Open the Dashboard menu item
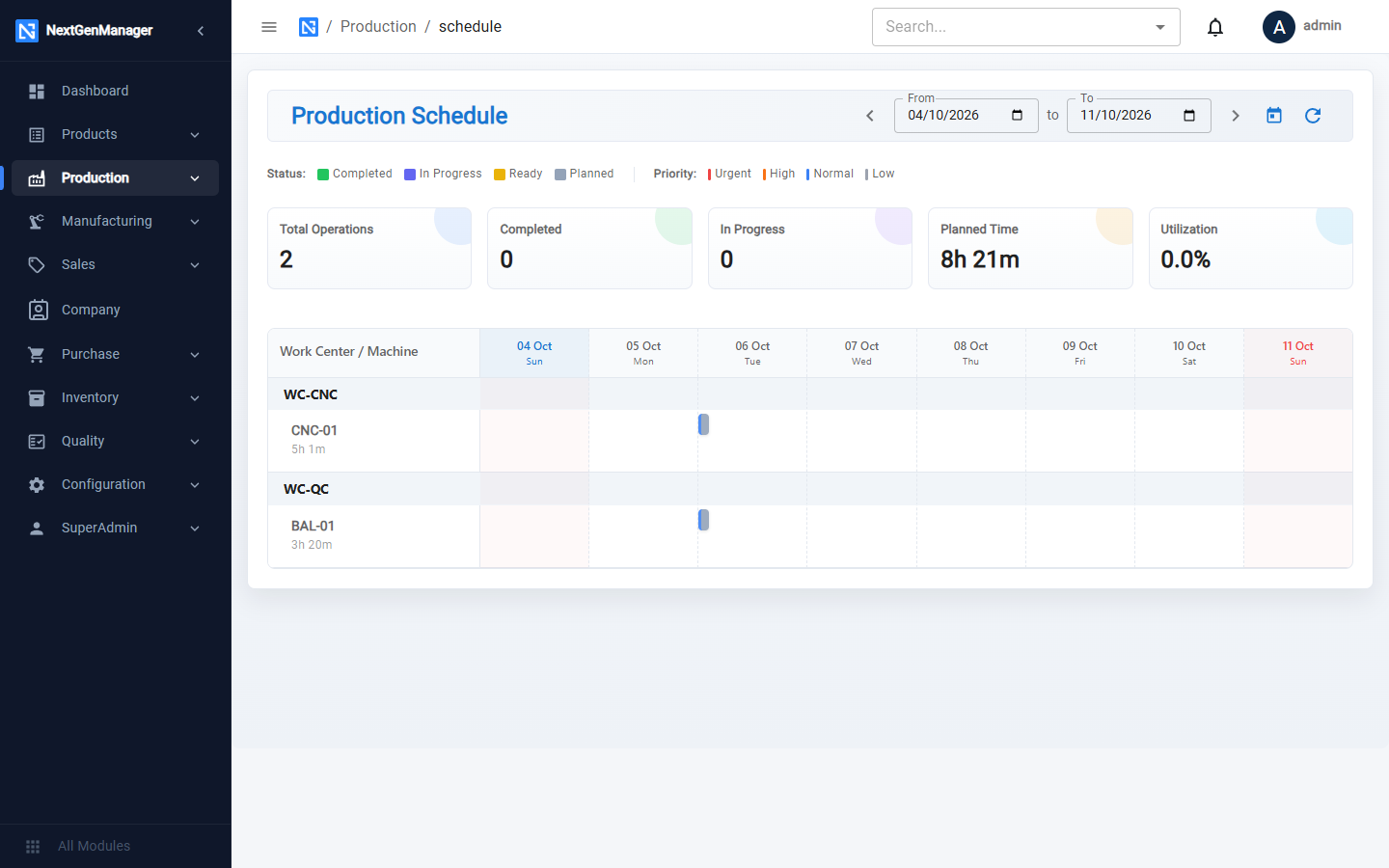The image size is (1389, 868). coord(116,91)
